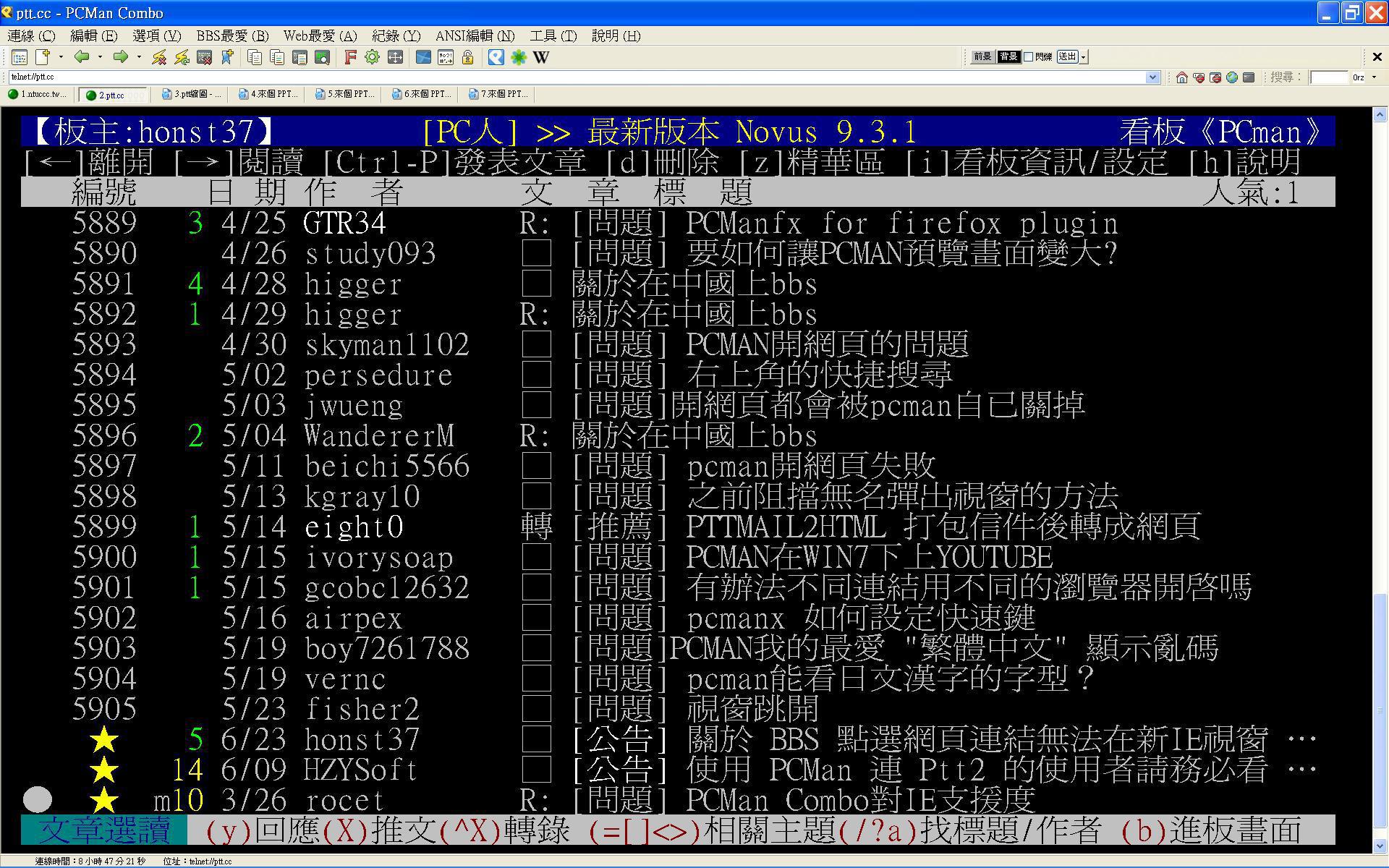This screenshot has height=868, width=1389.
Task: Click the telnet://ptt.cc address field
Action: (x=577, y=77)
